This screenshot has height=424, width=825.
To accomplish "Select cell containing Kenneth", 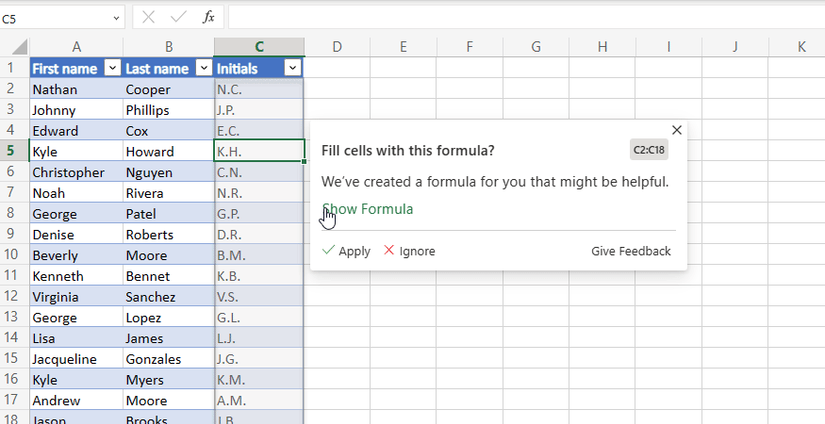I will [76, 276].
